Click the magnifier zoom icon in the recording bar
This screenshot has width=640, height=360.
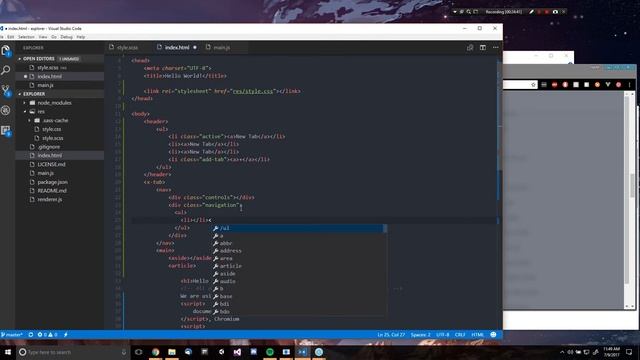coord(469,12)
